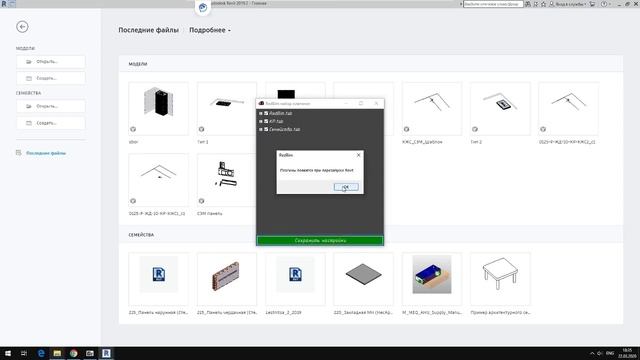Click the Последние файлы heading tab

coord(149,30)
